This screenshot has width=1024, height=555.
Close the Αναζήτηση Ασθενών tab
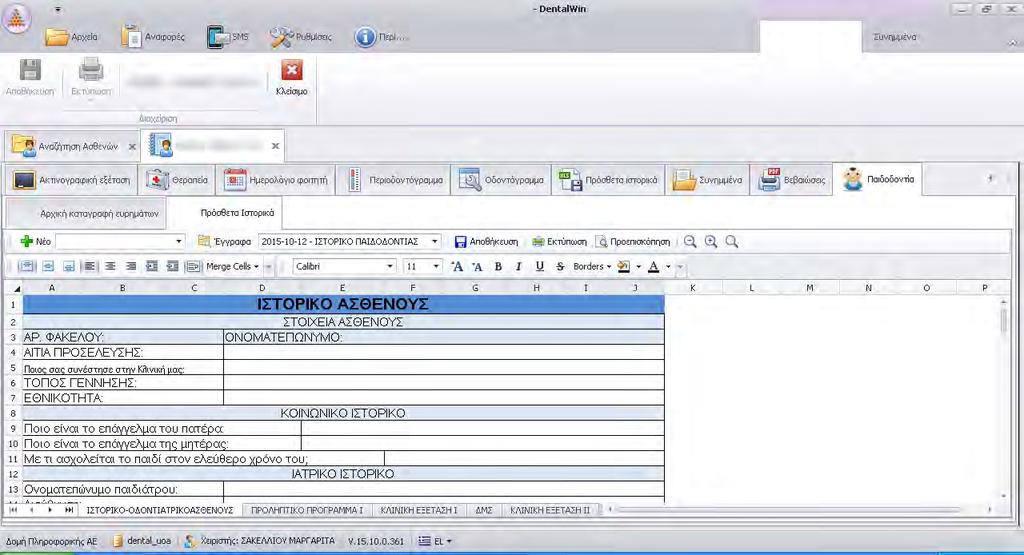(132, 147)
